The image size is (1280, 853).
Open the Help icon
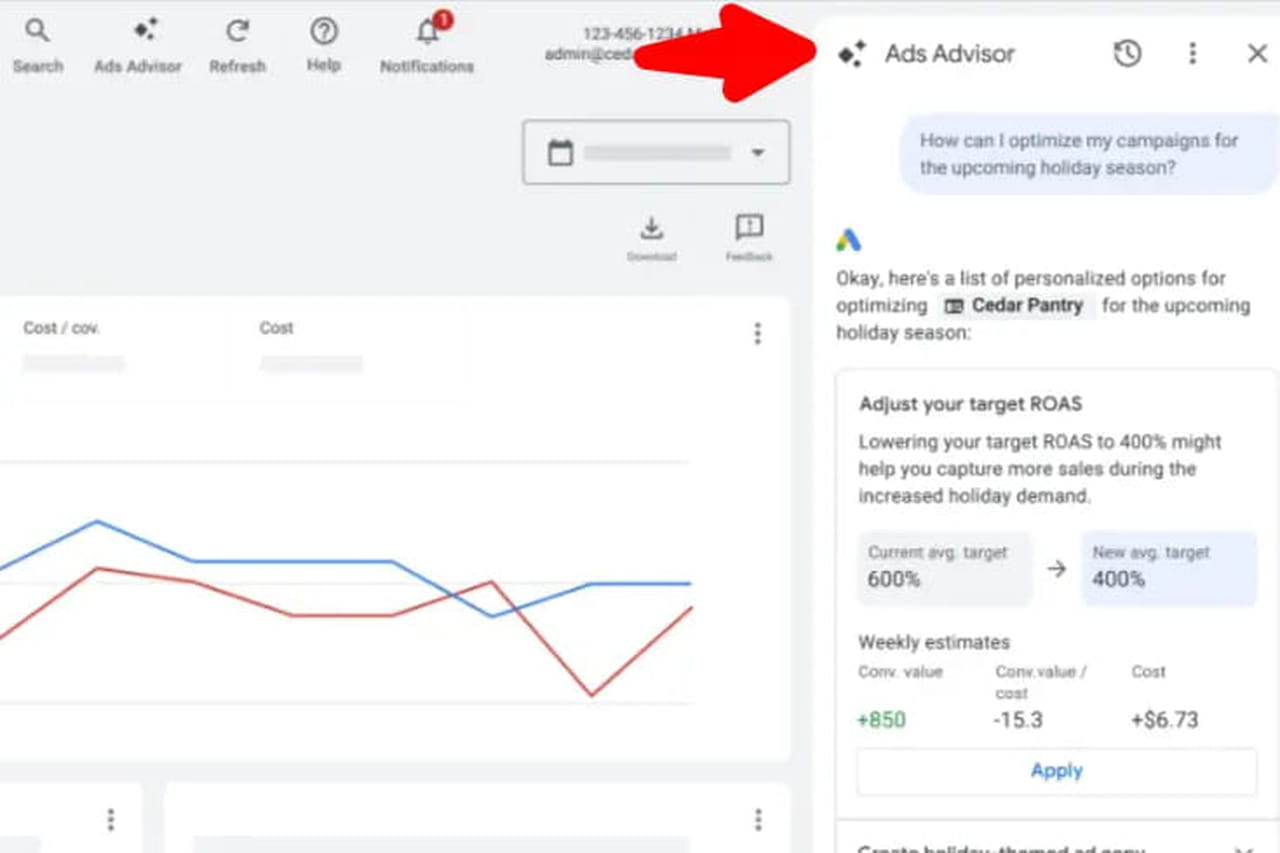323,31
